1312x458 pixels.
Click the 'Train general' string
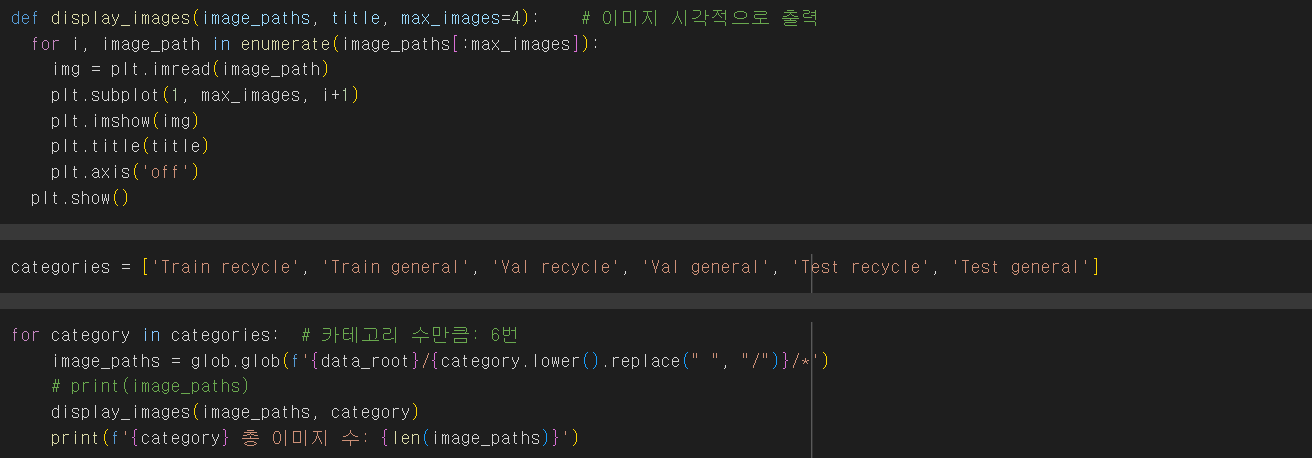[395, 267]
